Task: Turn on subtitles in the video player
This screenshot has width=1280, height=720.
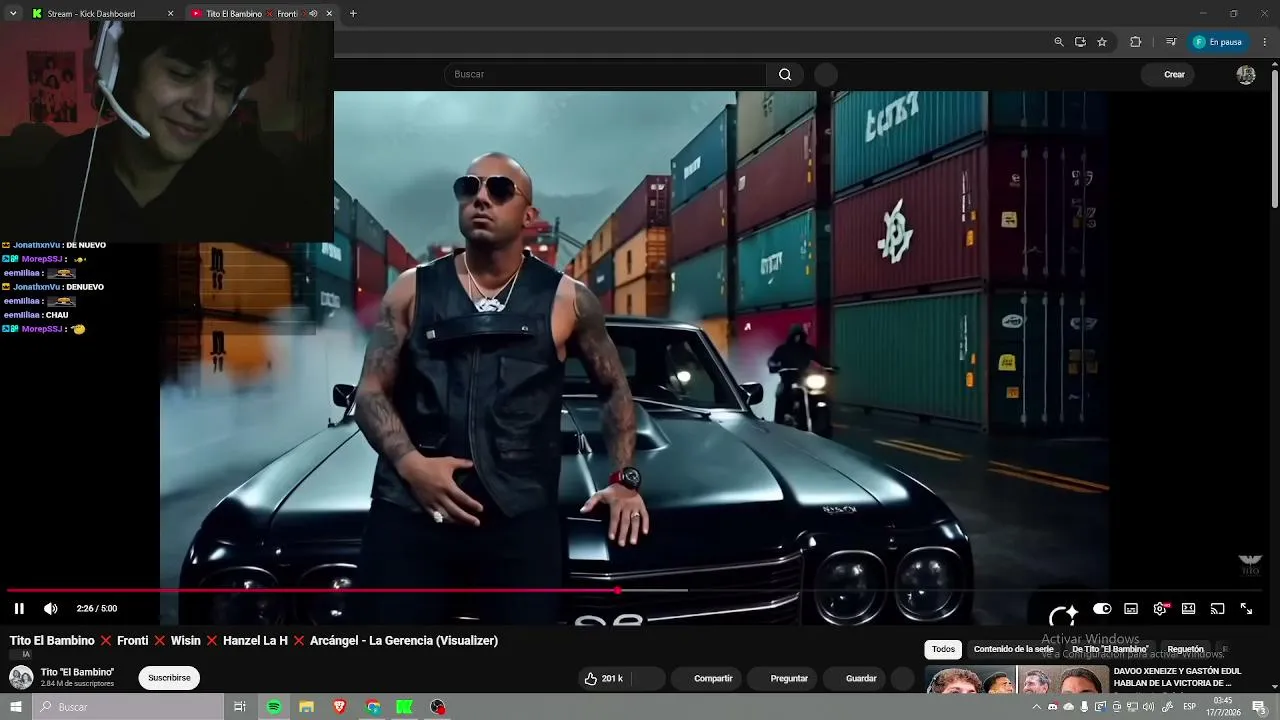Action: coord(1131,608)
